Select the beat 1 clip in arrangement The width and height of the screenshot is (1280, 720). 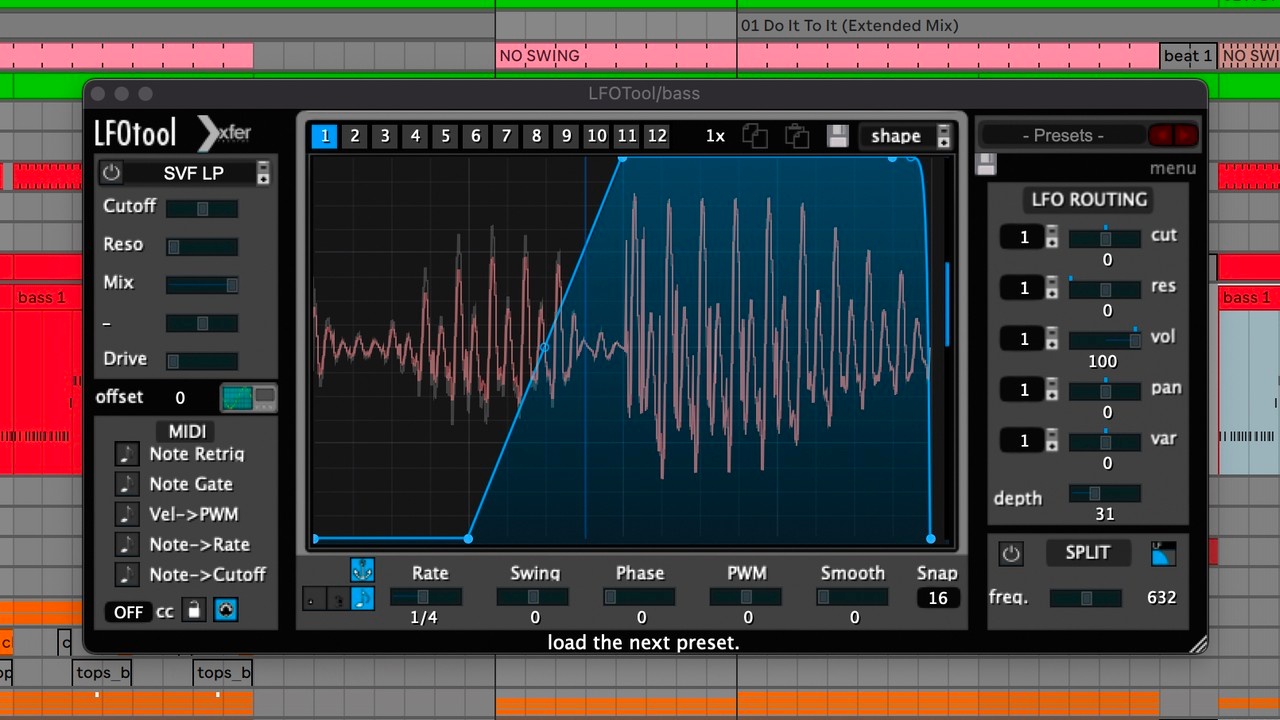1188,56
